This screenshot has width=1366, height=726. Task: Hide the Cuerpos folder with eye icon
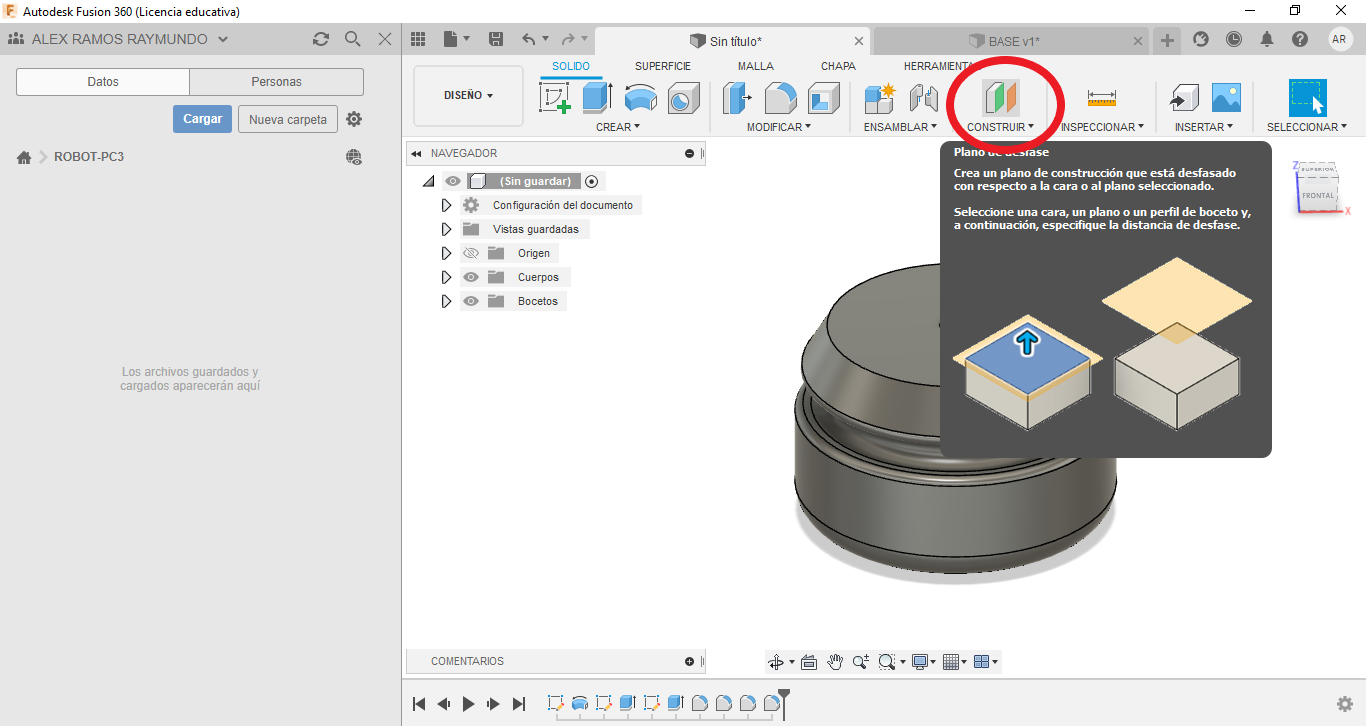click(471, 277)
